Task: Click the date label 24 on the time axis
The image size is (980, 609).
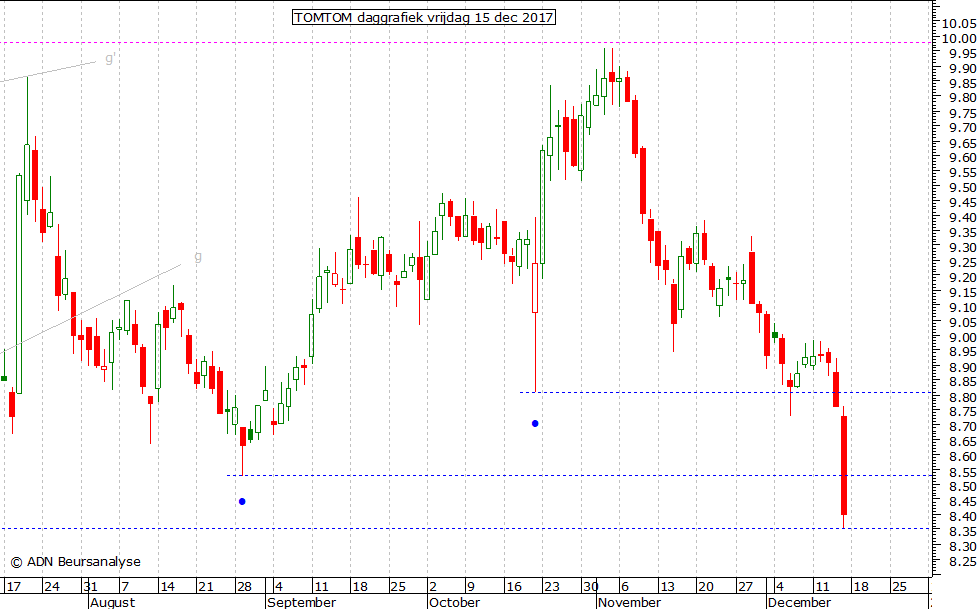Action: tap(52, 586)
